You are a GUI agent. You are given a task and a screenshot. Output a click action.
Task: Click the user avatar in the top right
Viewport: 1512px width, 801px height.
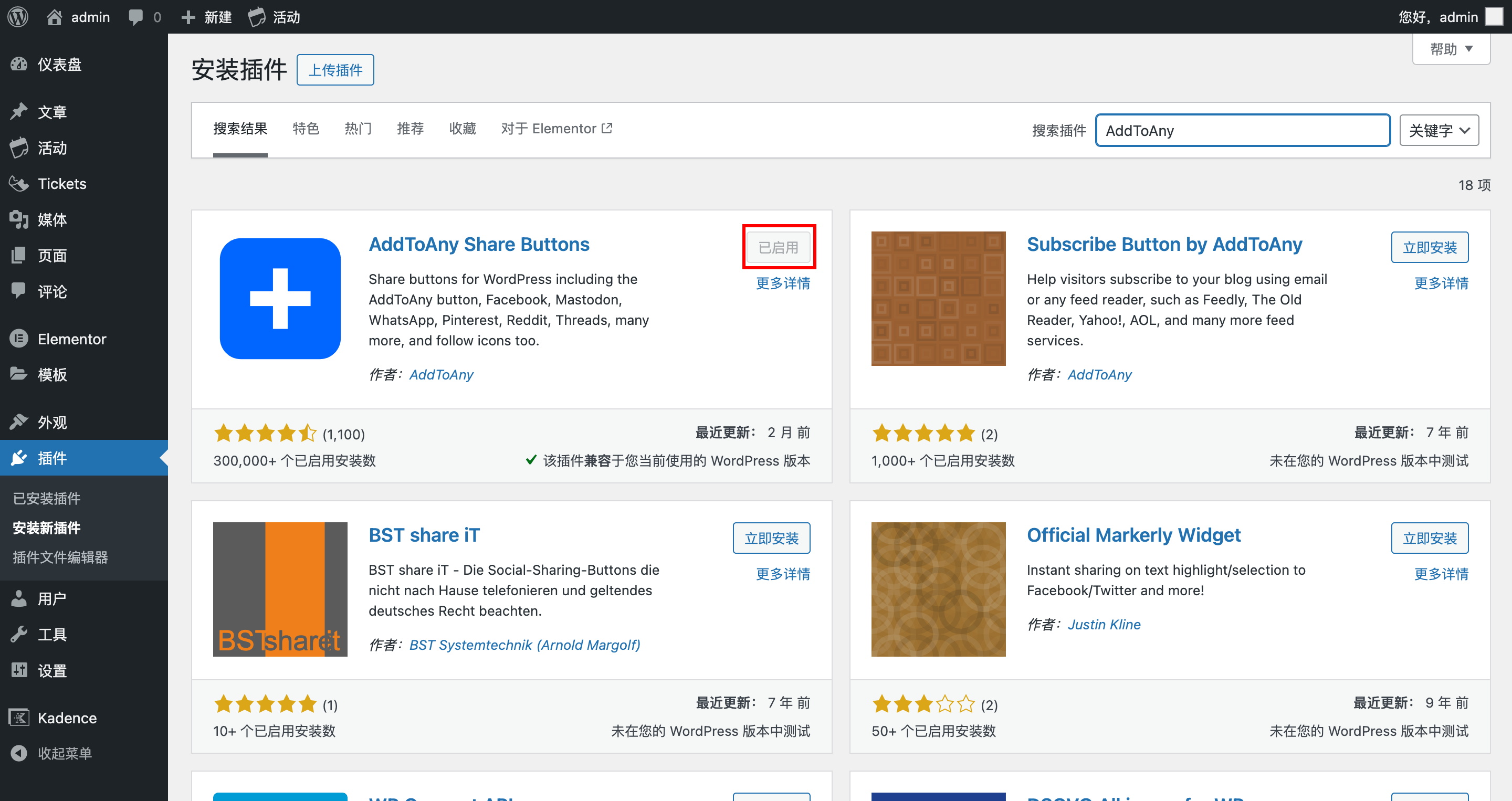(1494, 16)
